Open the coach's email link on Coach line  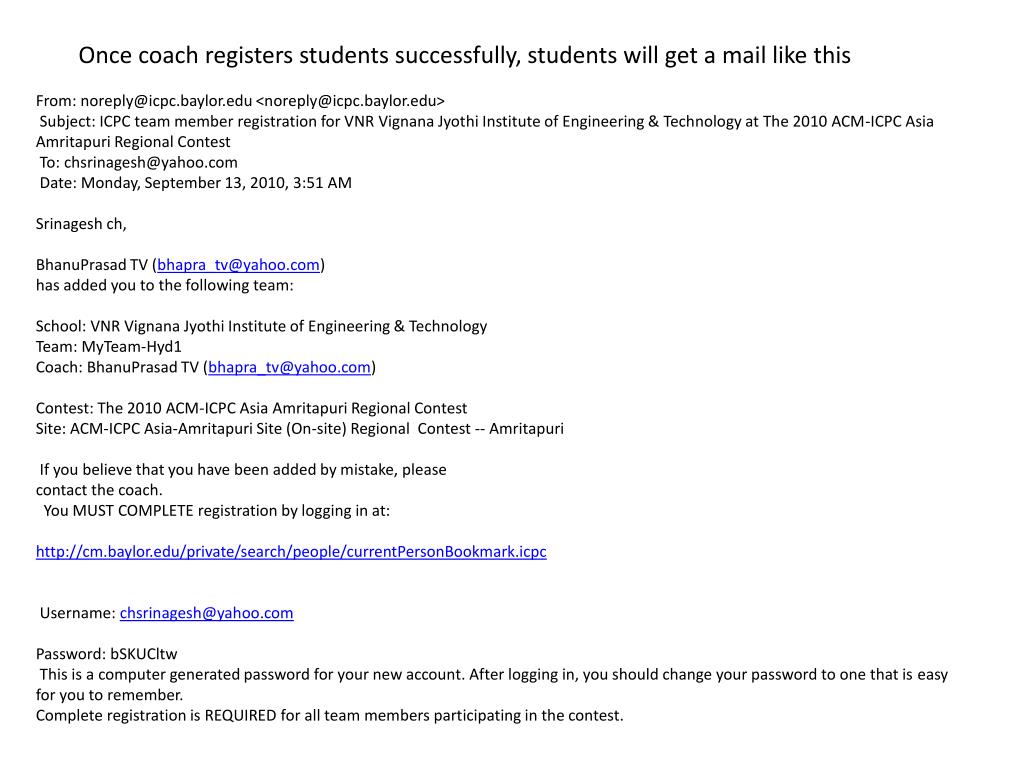point(289,367)
